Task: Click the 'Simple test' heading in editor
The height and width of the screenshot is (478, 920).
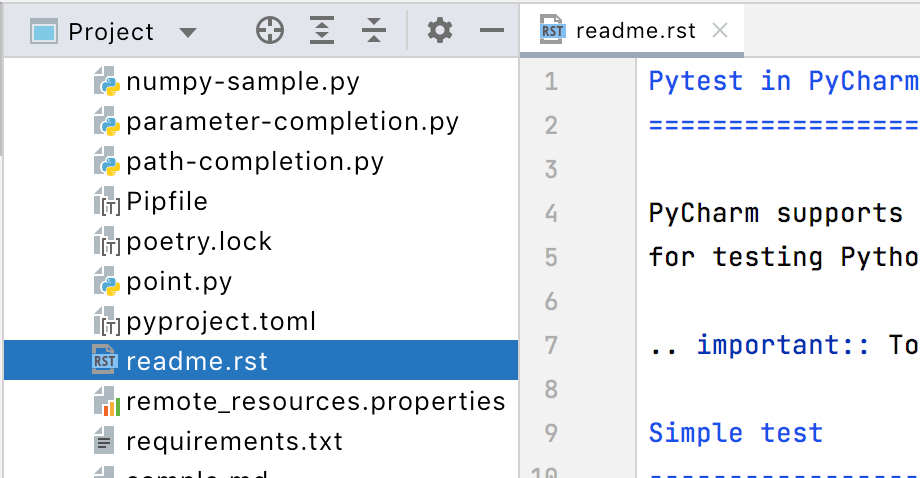Action: (x=735, y=433)
